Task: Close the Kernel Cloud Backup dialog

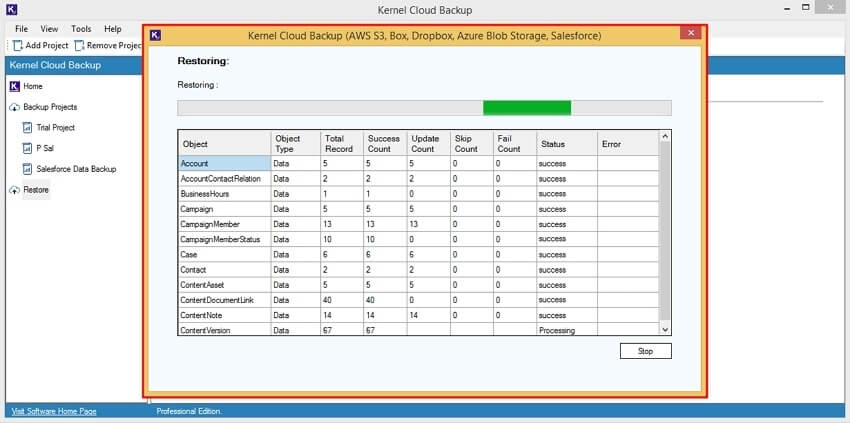Action: pos(691,33)
